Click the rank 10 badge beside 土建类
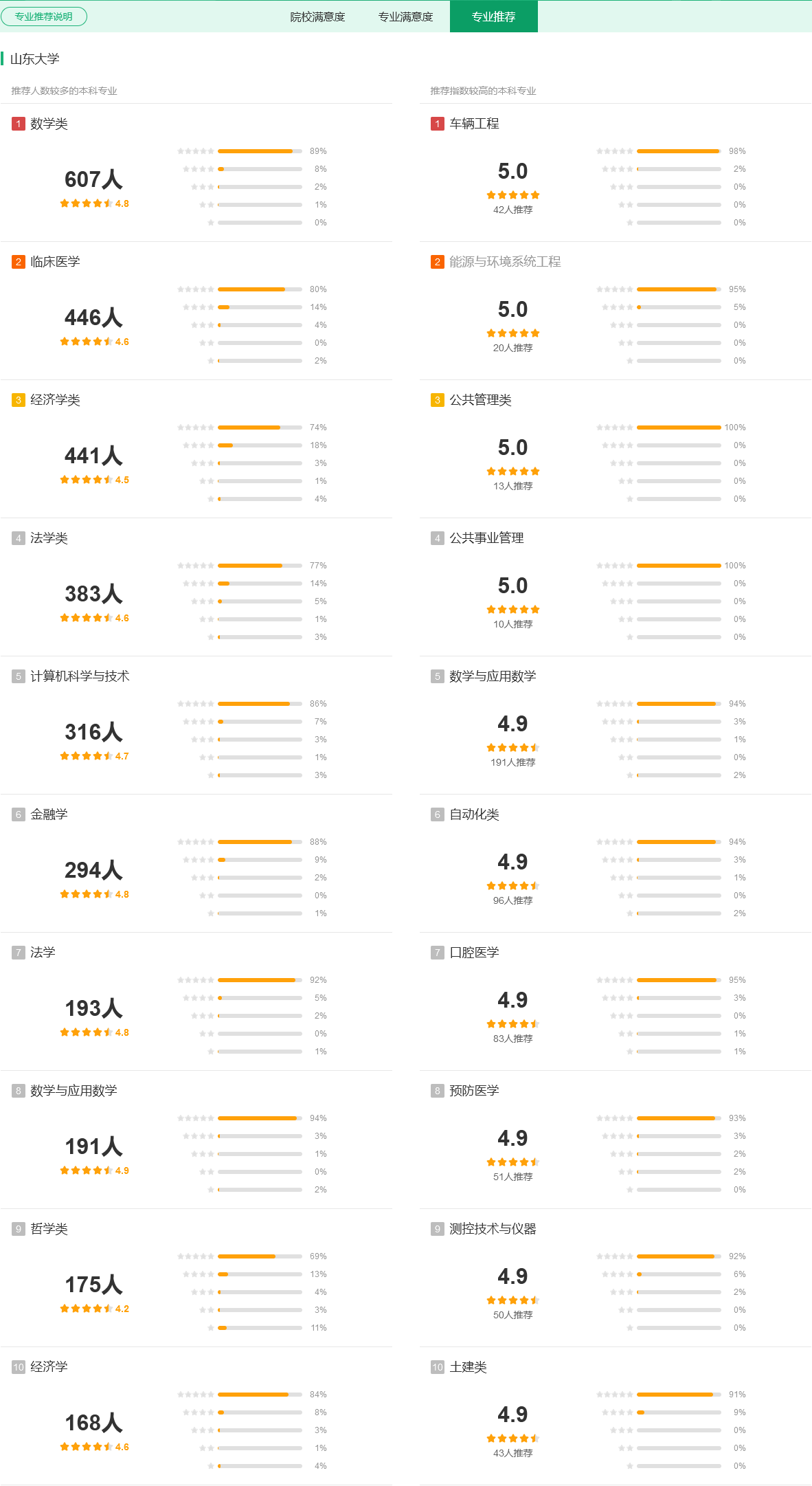 point(438,1367)
